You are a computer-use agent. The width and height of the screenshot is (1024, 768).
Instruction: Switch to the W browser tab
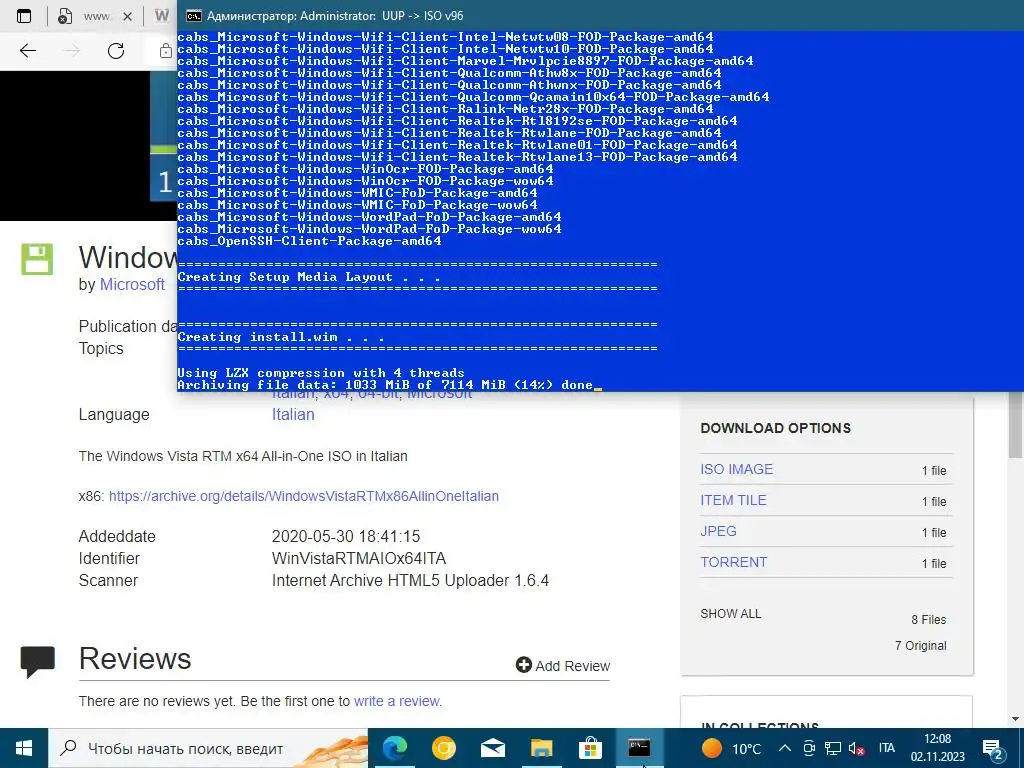(x=162, y=16)
